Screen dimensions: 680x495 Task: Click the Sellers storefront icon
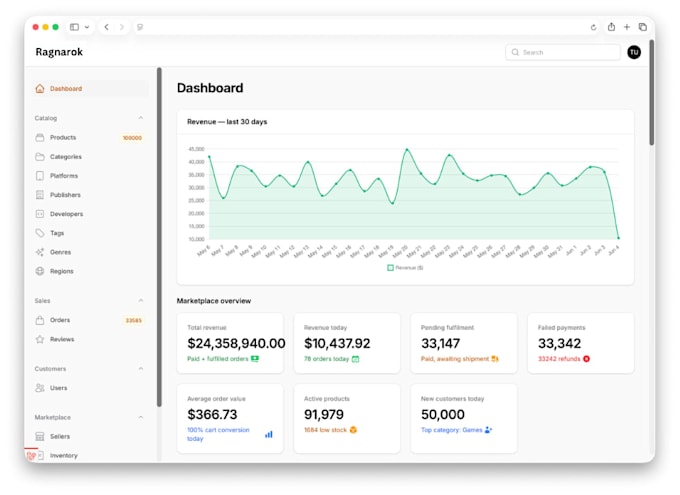coord(40,436)
